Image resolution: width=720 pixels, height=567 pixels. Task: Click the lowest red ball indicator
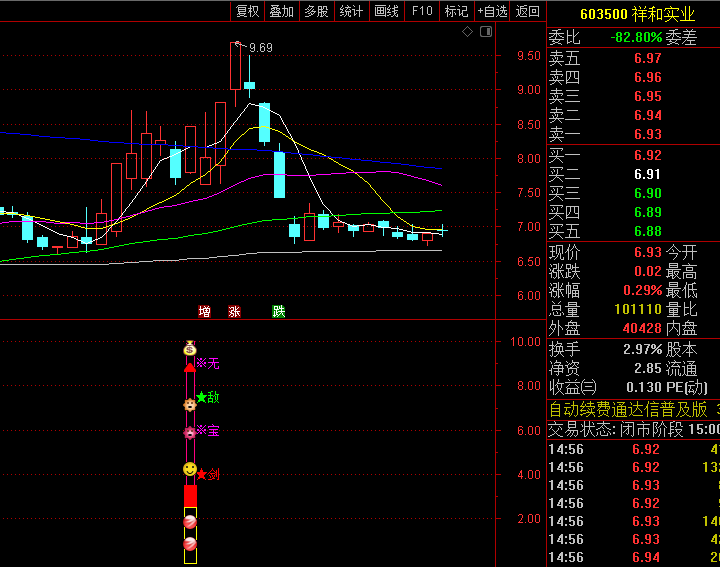point(190,544)
